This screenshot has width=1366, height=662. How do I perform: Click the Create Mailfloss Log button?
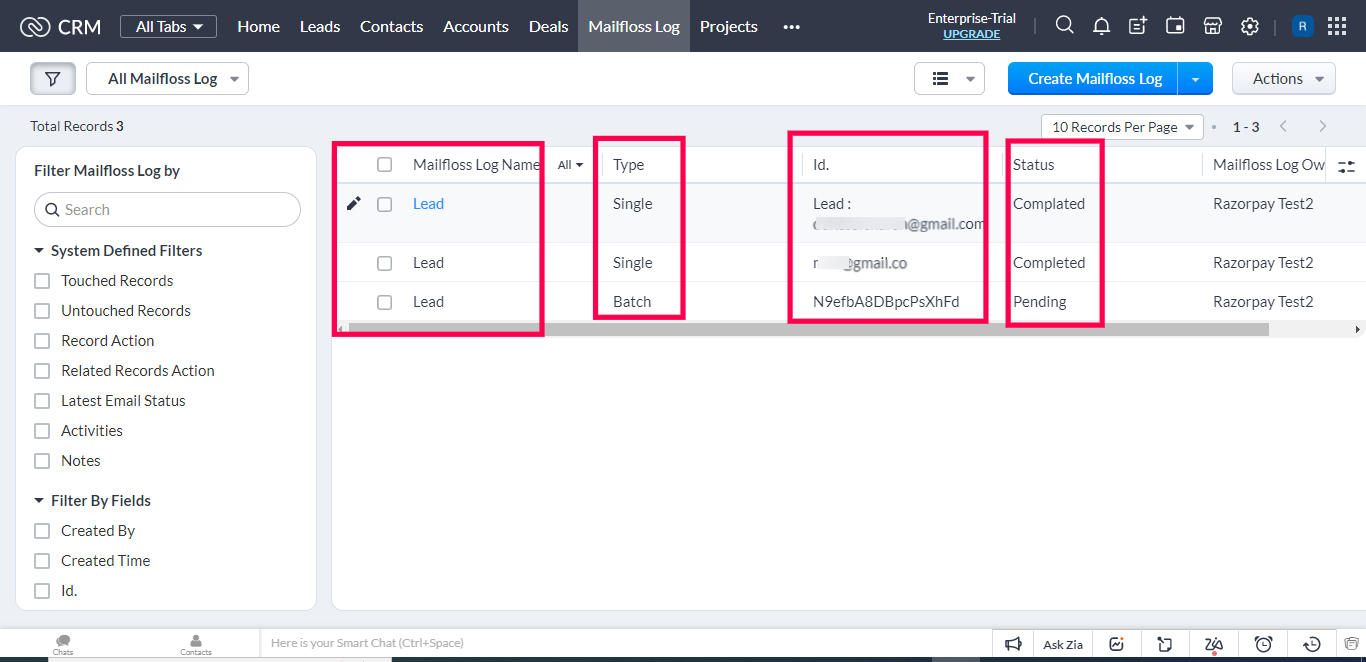1094,79
